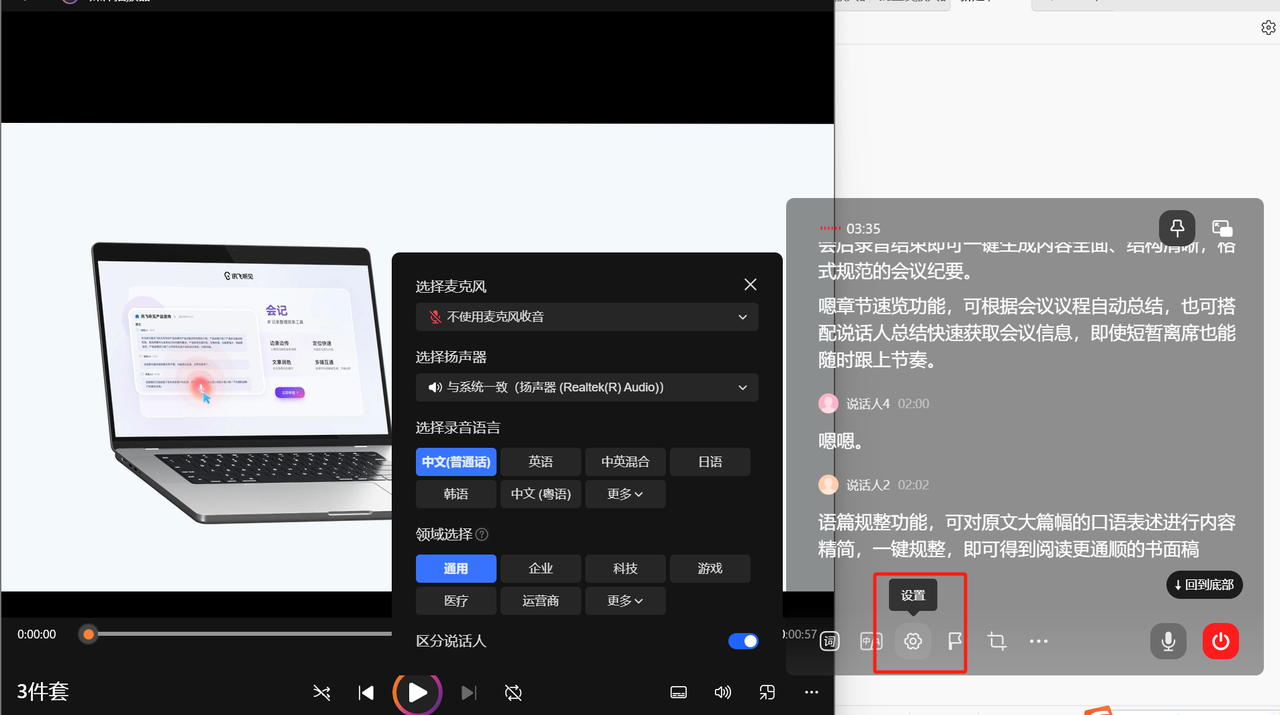Viewport: 1280px width, 715px height.
Task: Toggle shuffle in the media player
Action: pyautogui.click(x=322, y=692)
